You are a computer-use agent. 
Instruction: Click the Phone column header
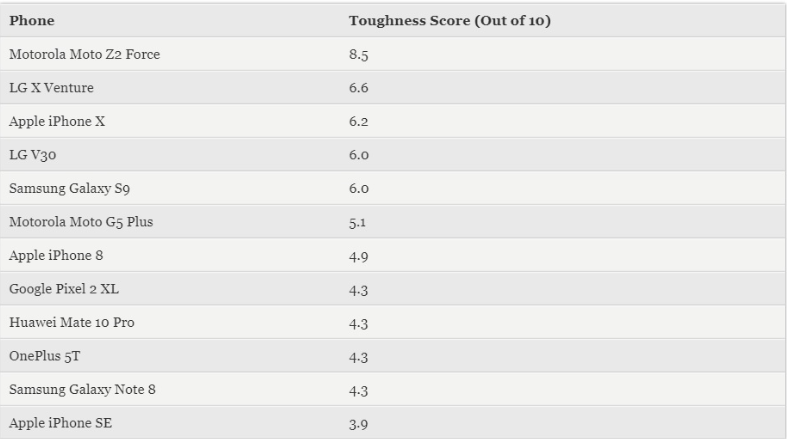click(x=32, y=21)
